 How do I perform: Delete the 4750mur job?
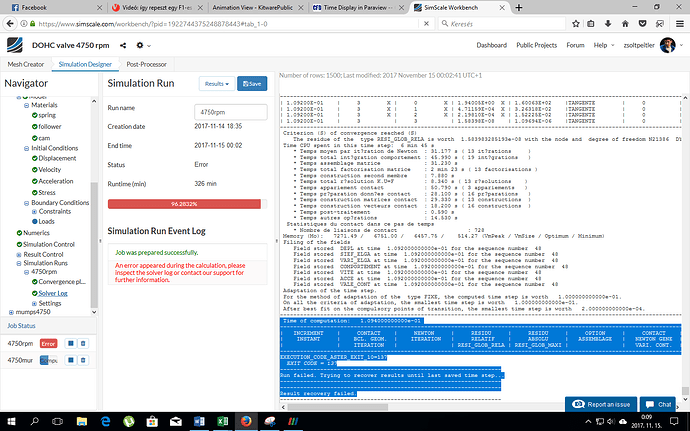coord(83,360)
